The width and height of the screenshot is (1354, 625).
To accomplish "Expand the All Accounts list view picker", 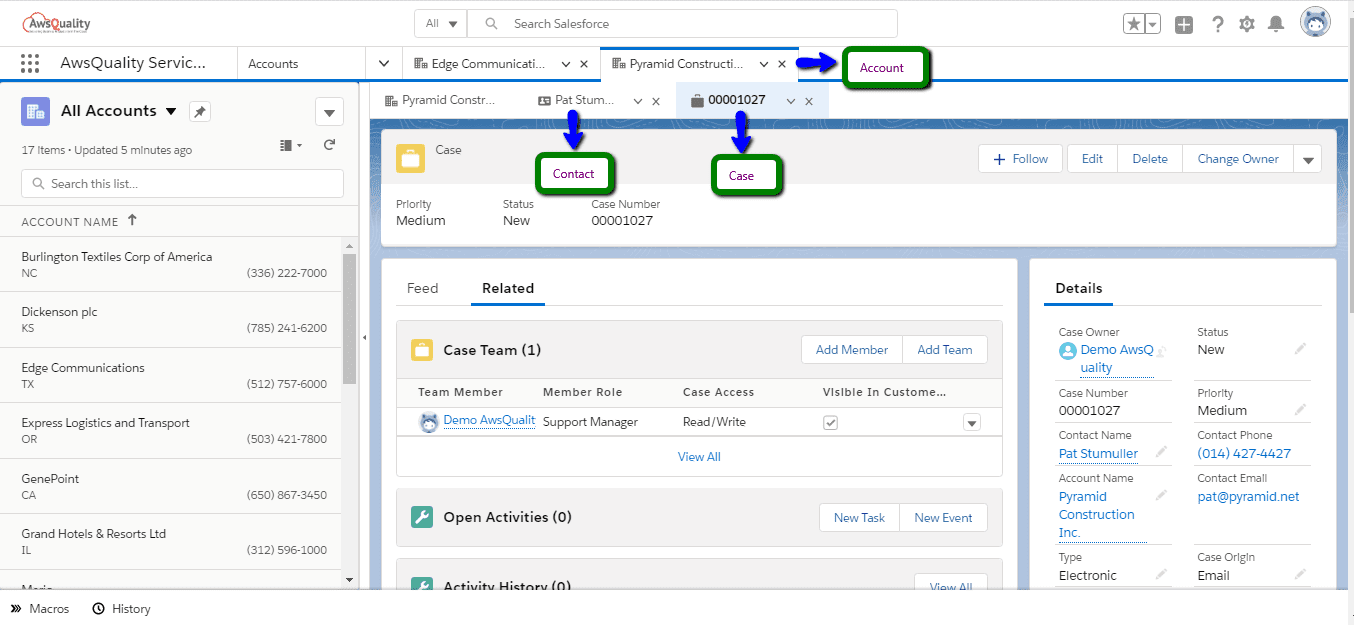I will click(x=171, y=111).
